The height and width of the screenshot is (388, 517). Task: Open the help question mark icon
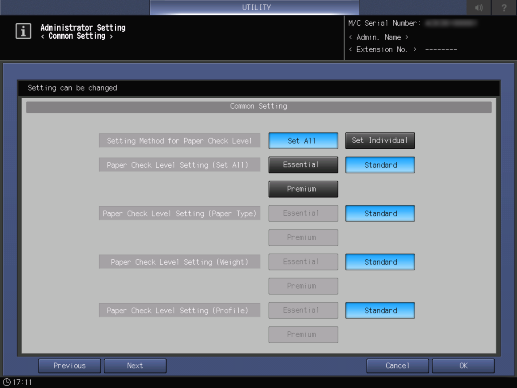(504, 7)
